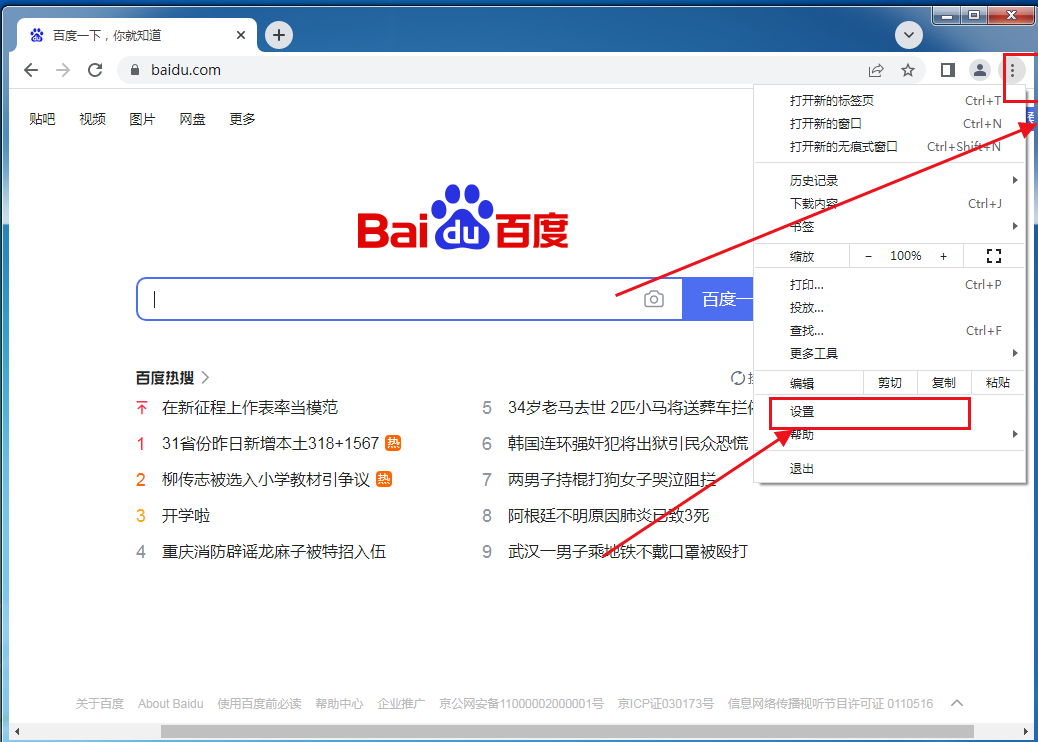This screenshot has width=1038, height=742.
Task: Increase zoom with the plus button
Action: click(943, 256)
